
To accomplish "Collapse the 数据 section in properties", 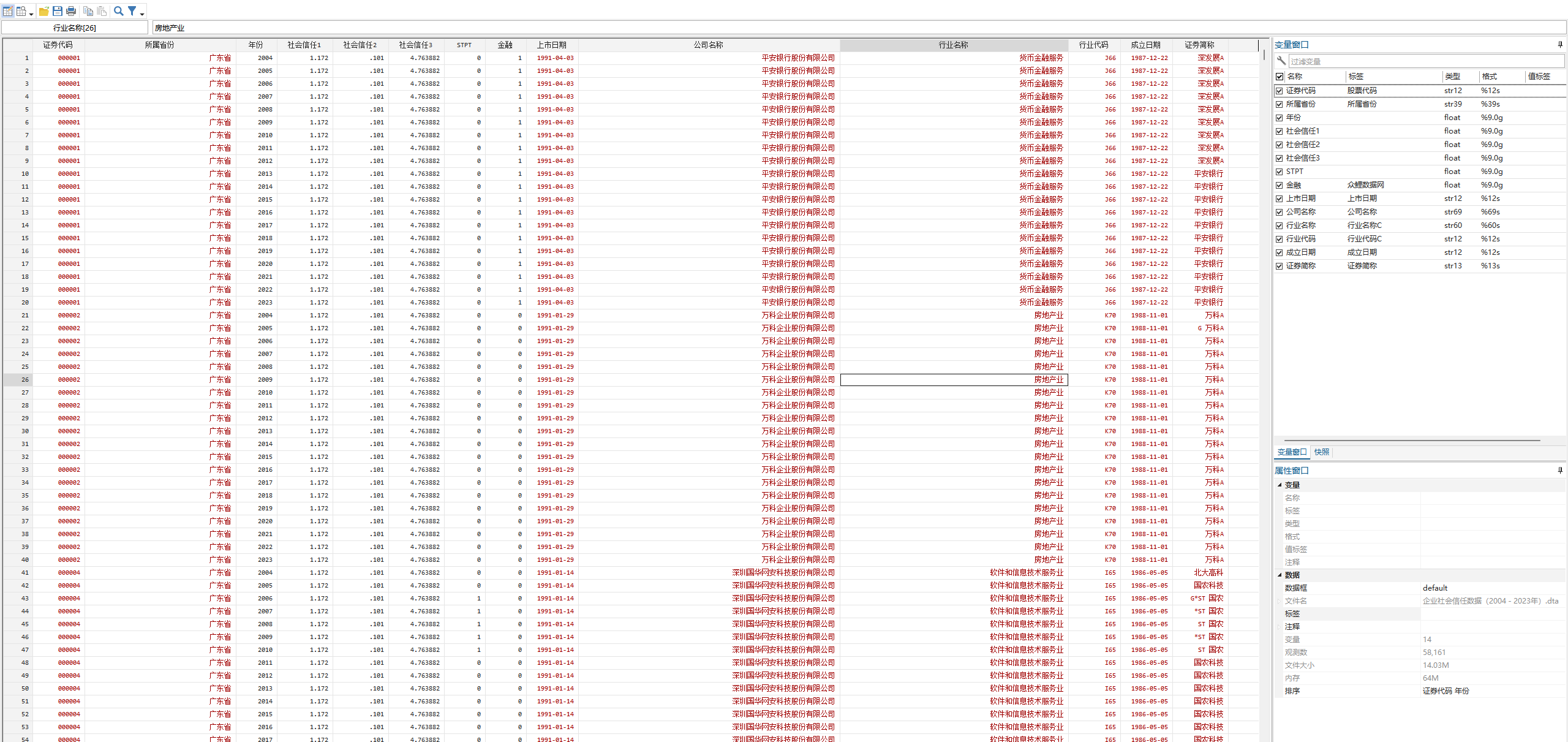I will (1280, 575).
